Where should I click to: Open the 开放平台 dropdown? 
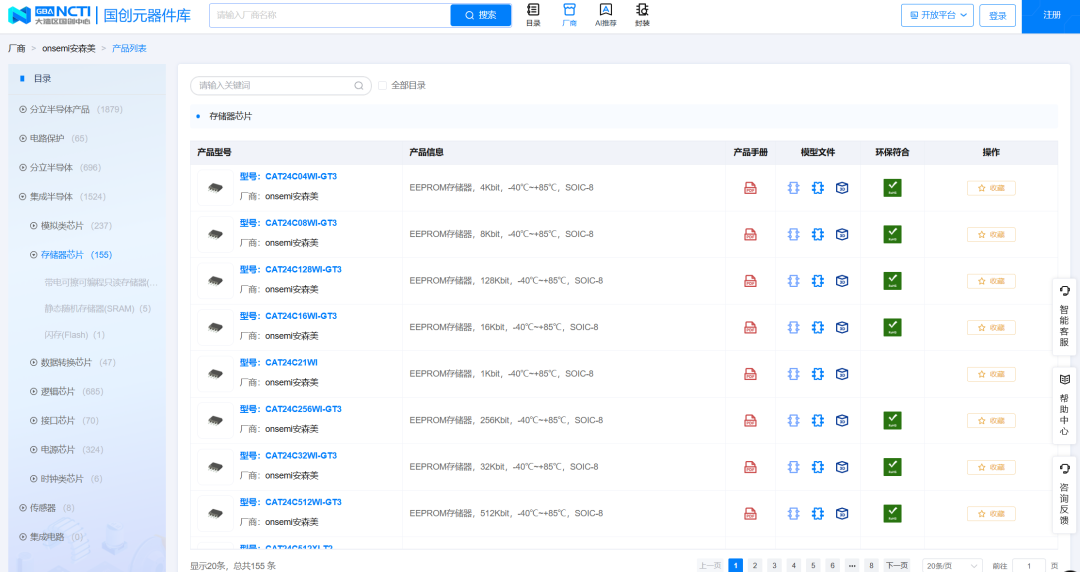click(936, 16)
